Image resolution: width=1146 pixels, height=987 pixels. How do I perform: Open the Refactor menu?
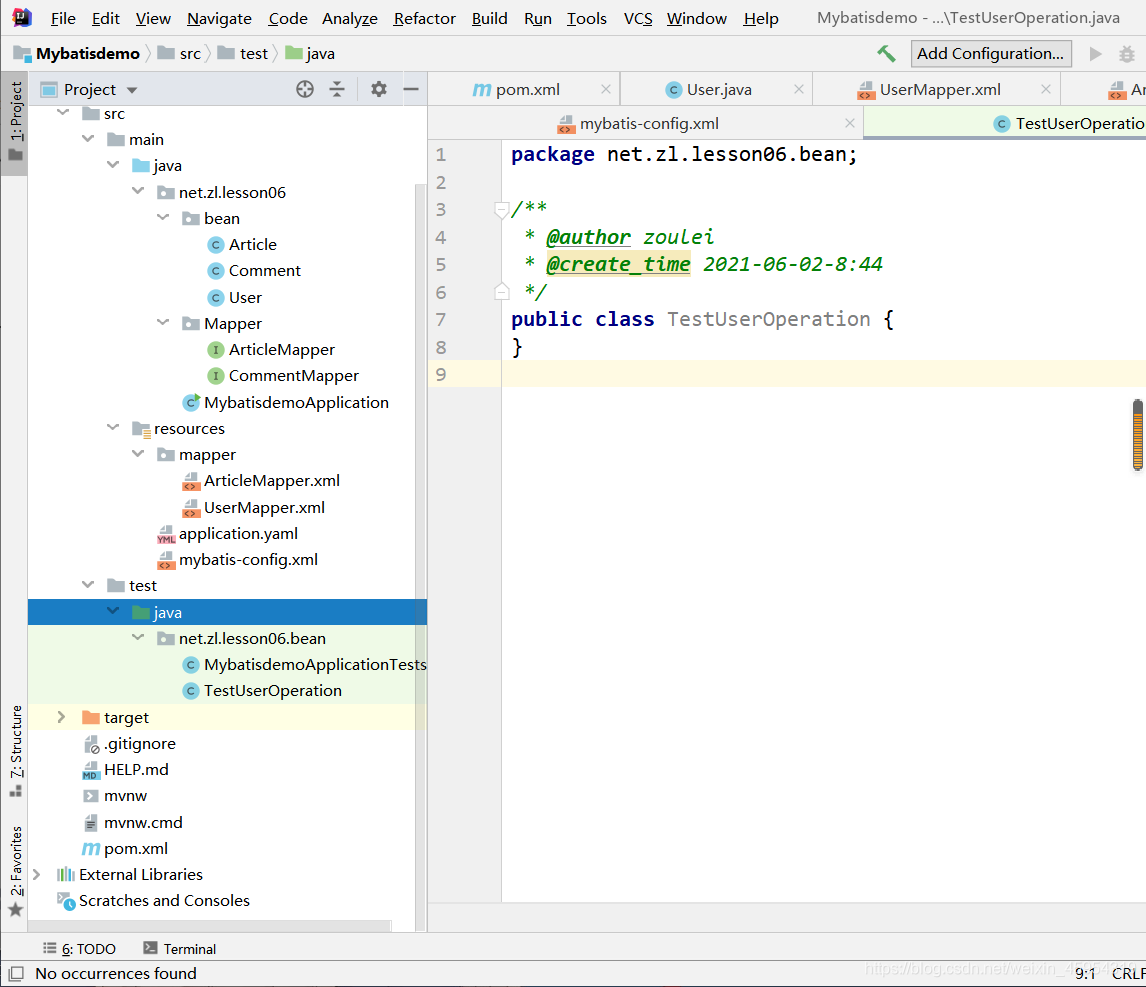click(x=424, y=18)
